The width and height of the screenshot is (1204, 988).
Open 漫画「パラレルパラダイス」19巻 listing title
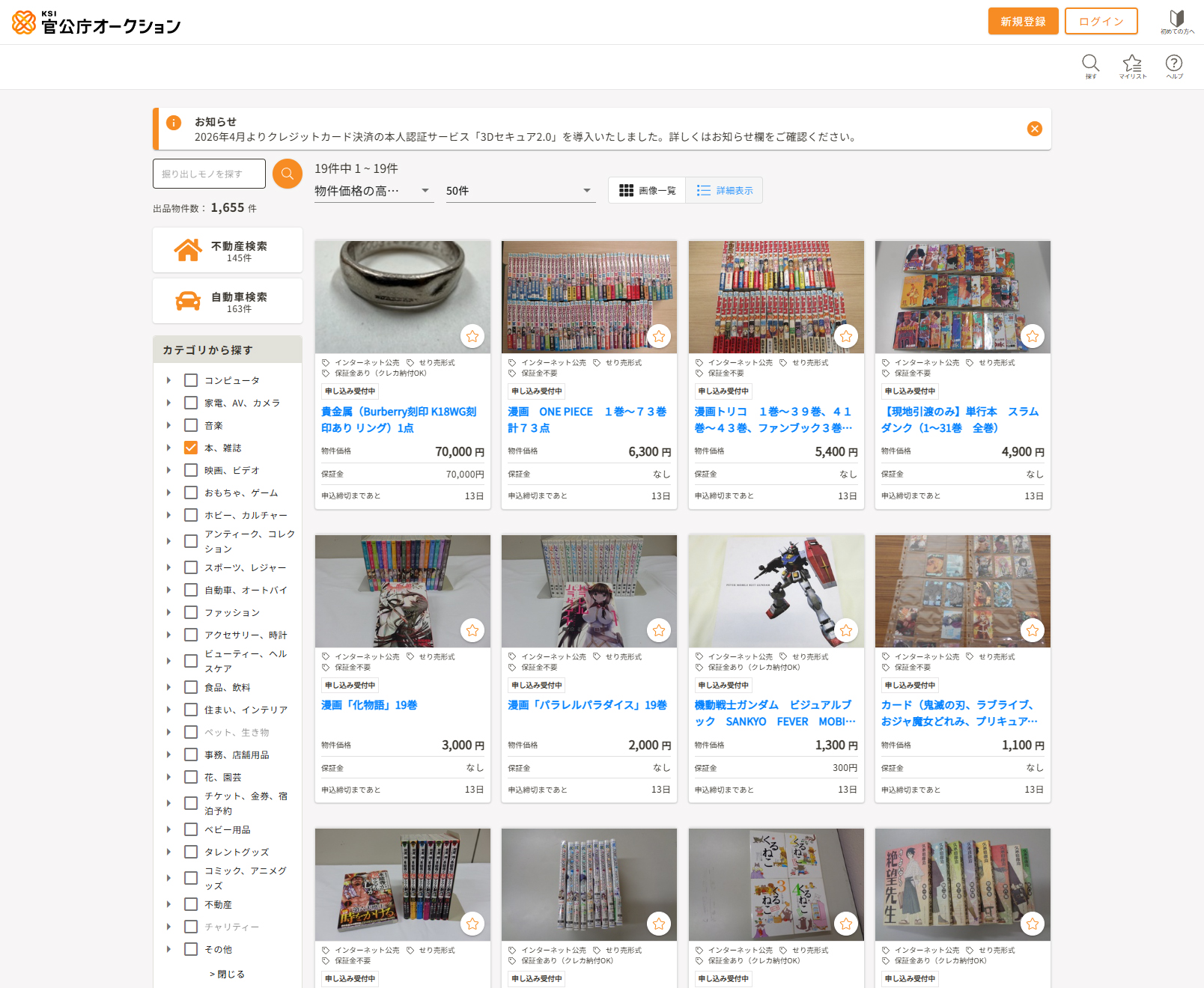587,705
